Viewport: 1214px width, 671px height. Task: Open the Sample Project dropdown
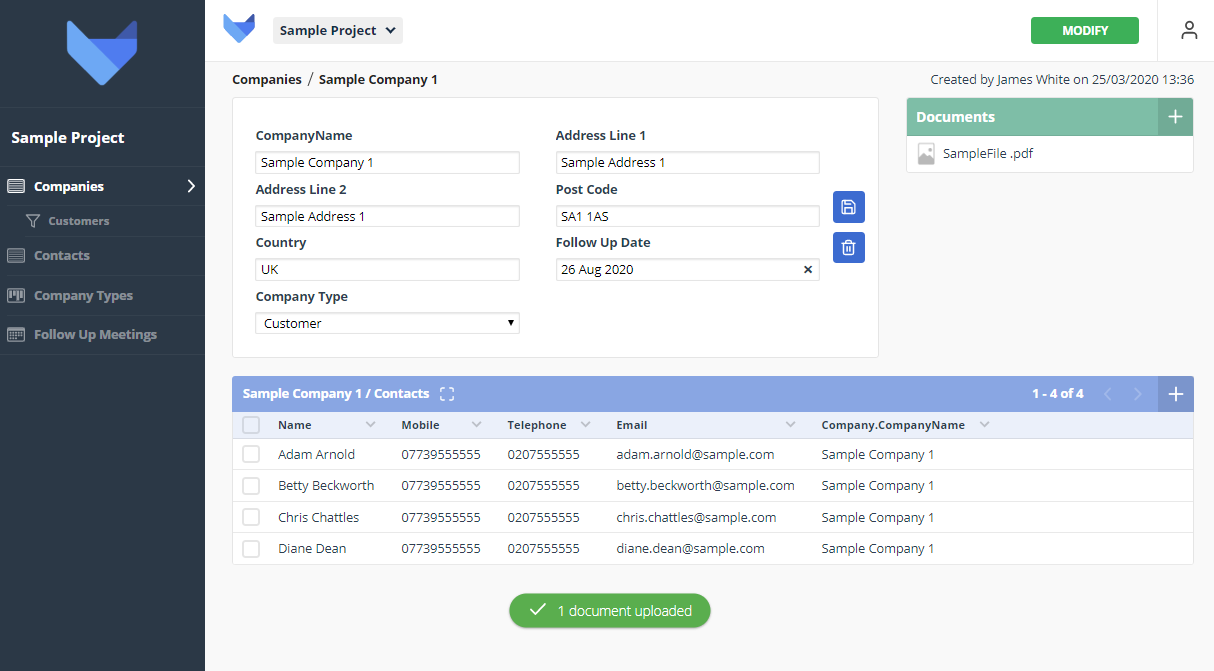337,31
